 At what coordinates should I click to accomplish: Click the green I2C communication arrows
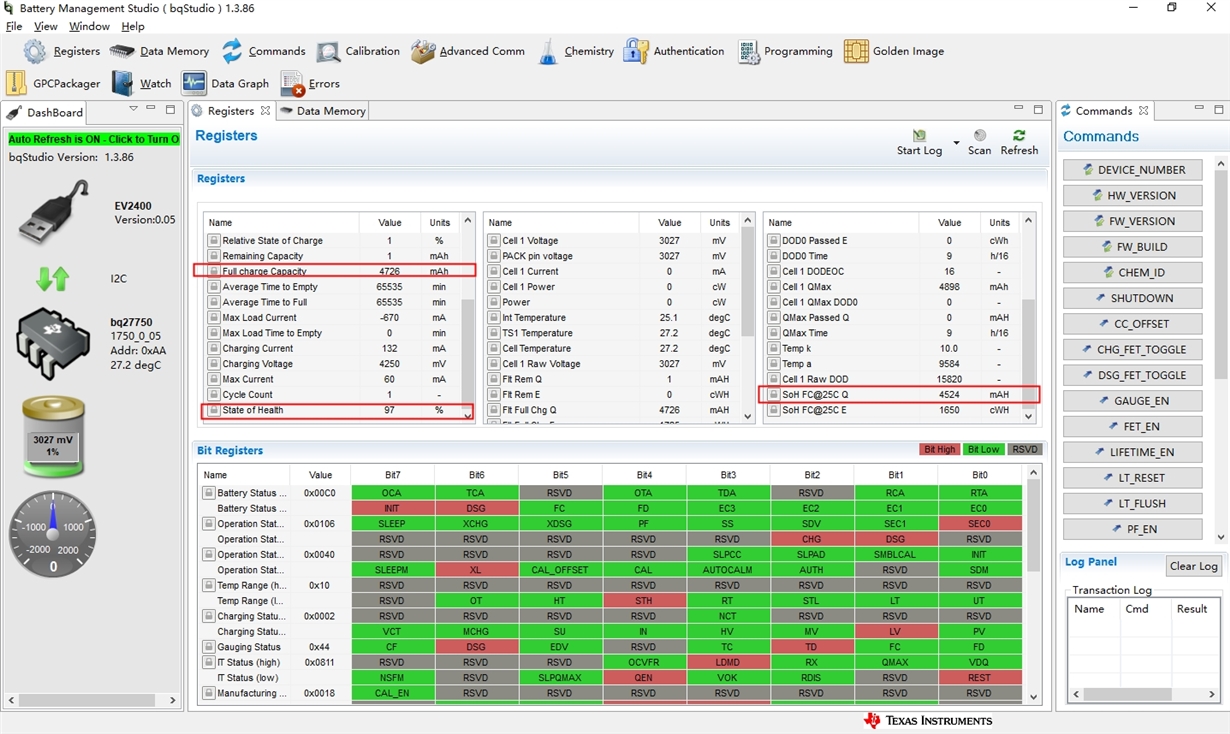[x=52, y=279]
